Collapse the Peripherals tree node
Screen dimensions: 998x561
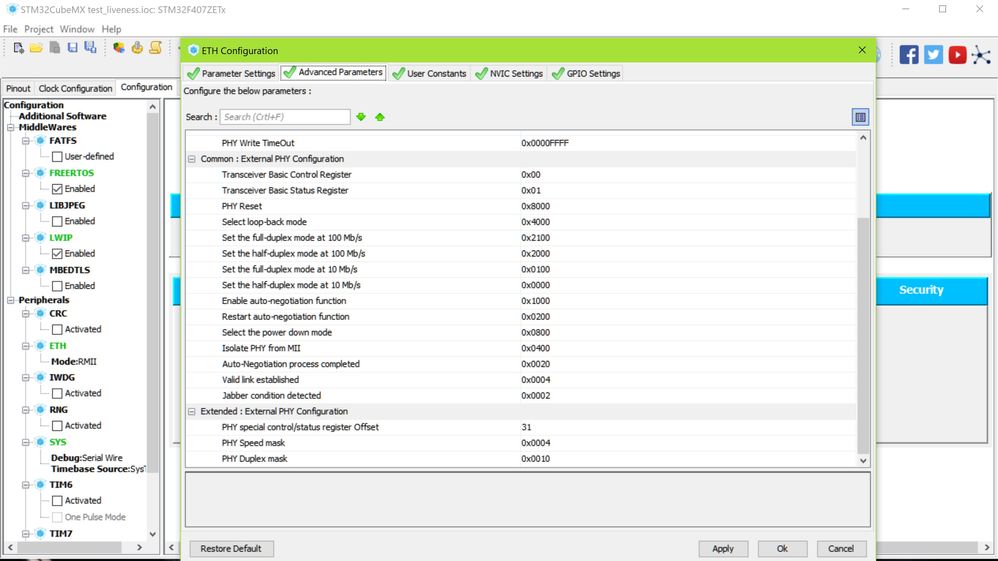click(x=11, y=300)
